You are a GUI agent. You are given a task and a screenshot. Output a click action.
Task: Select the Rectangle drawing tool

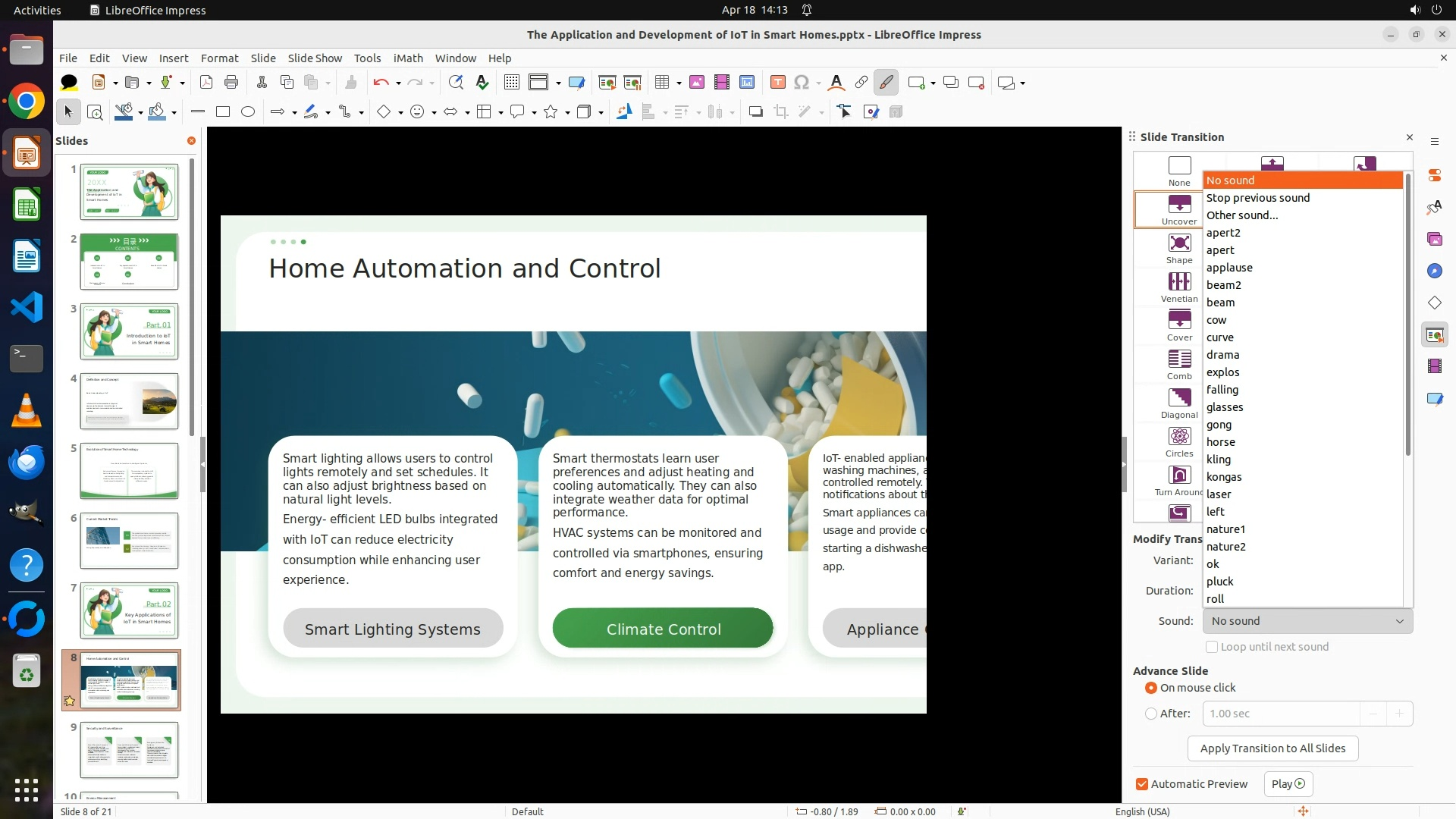point(223,112)
